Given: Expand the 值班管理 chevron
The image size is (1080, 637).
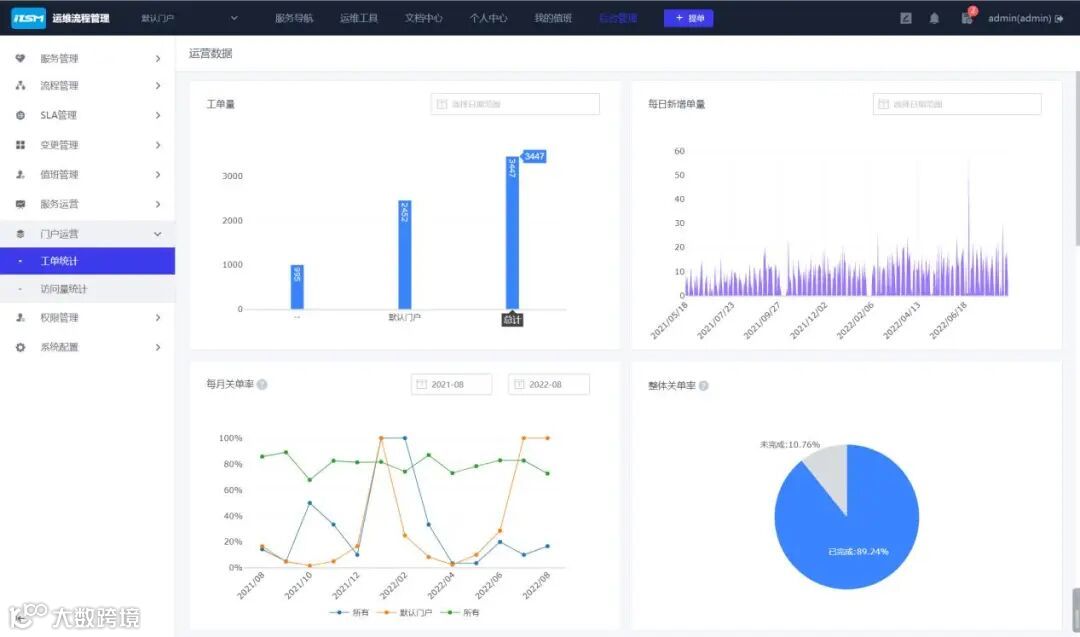Looking at the screenshot, I should (x=158, y=174).
